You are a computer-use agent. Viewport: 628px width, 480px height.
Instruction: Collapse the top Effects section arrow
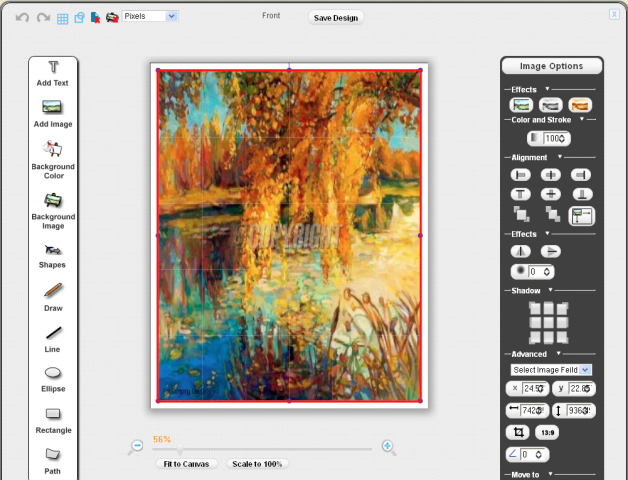[547, 89]
